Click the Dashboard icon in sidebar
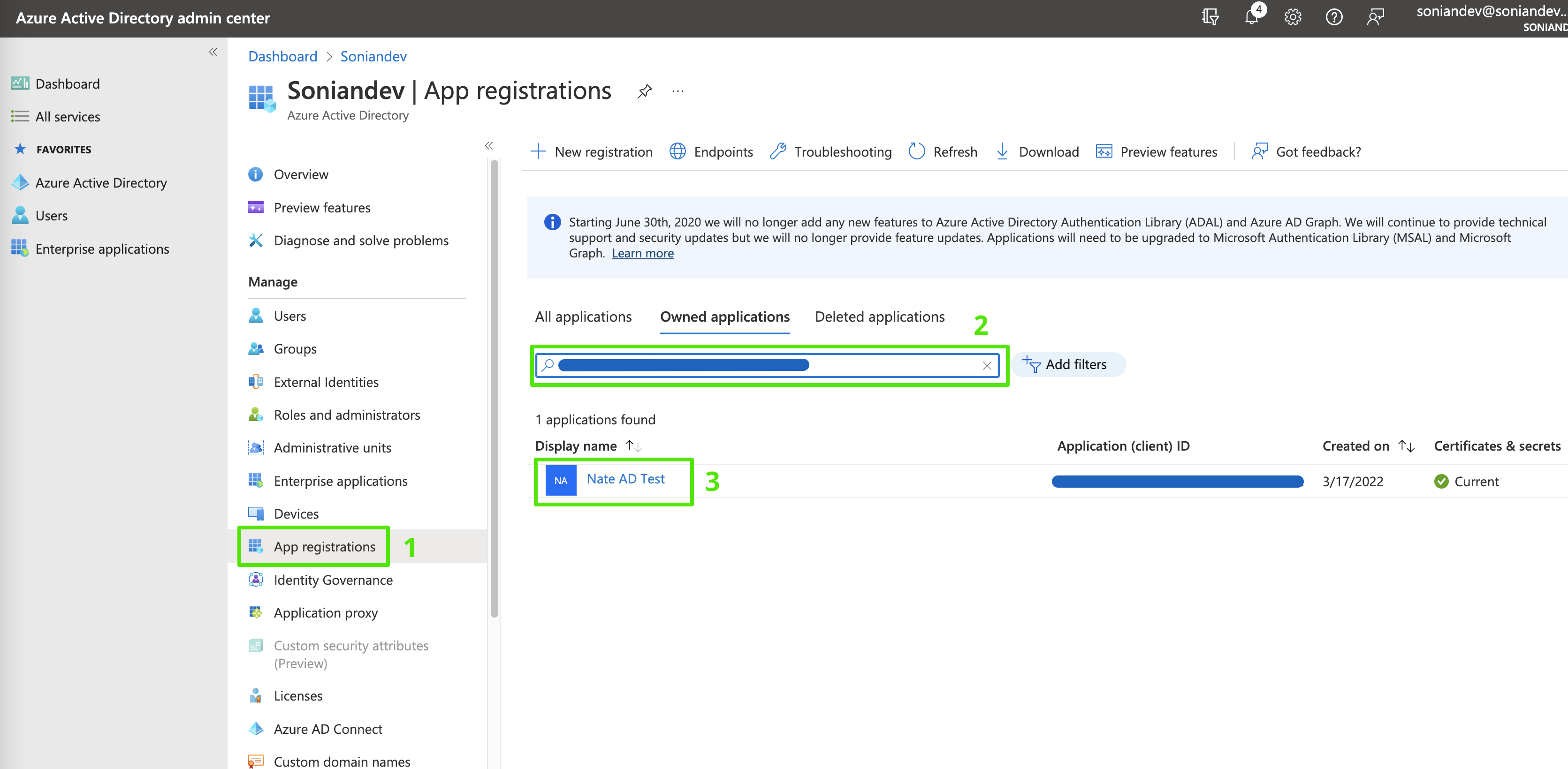This screenshot has width=1568, height=769. click(20, 83)
